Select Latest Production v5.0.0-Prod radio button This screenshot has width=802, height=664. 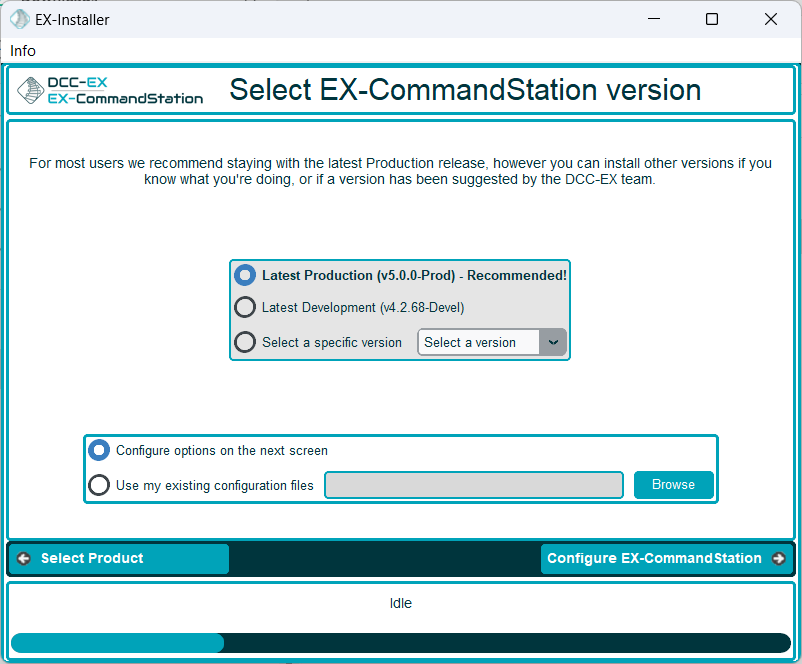pos(245,275)
